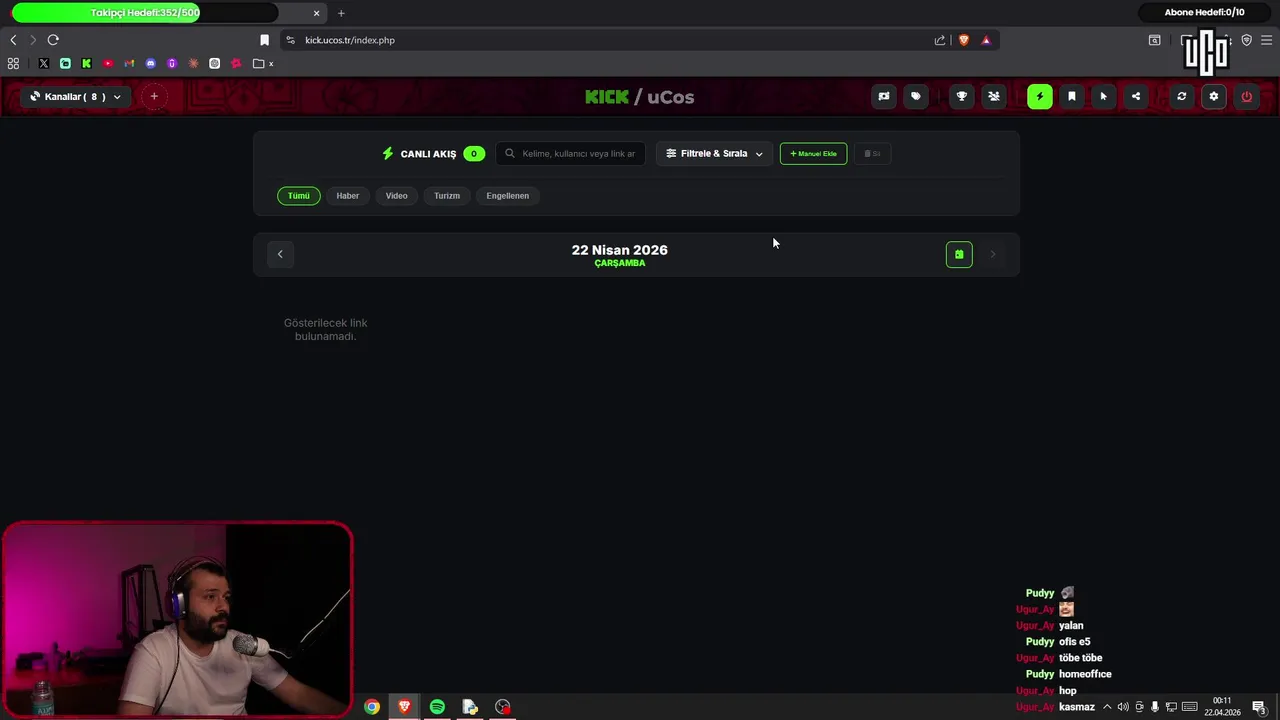The height and width of the screenshot is (720, 1280).
Task: Reload the page with browser refresh
Action: coord(53,40)
